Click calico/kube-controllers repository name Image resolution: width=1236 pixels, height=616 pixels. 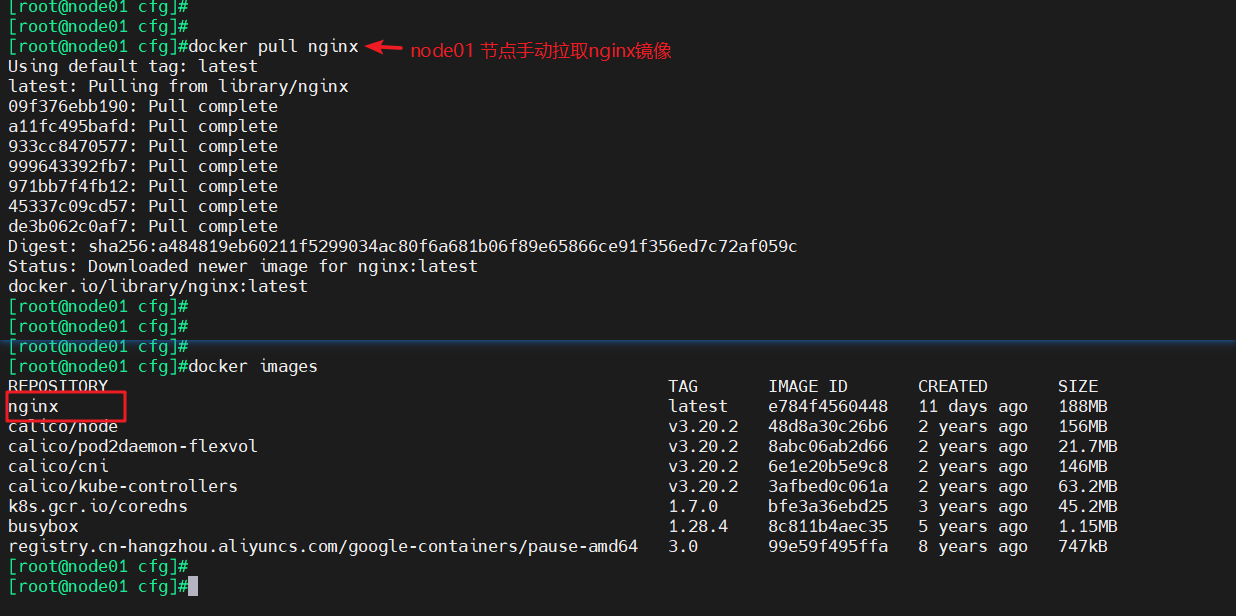[x=123, y=486]
